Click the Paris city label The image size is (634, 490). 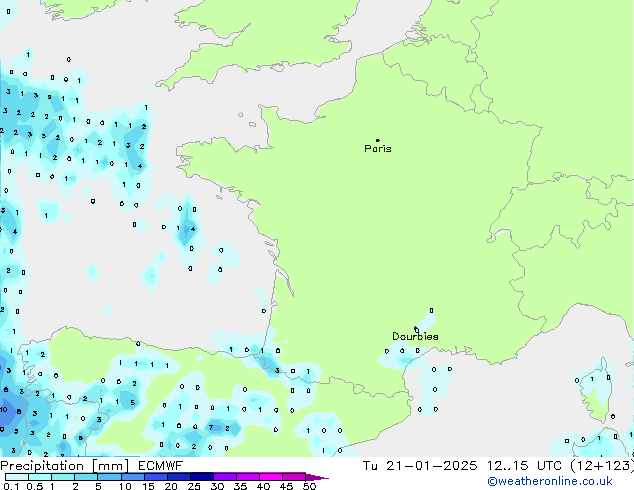pos(378,149)
